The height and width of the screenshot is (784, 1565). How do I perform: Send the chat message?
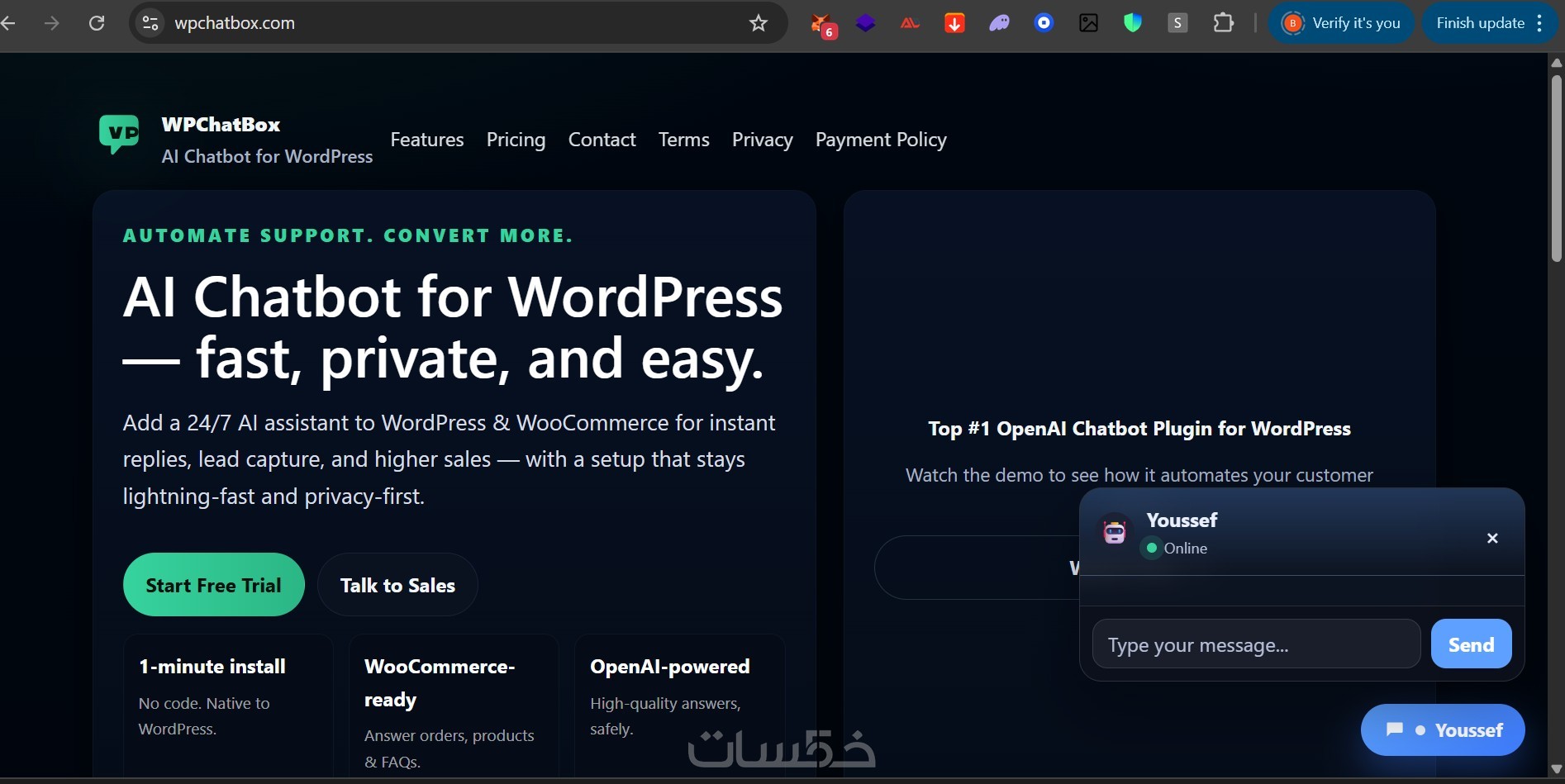[1471, 644]
